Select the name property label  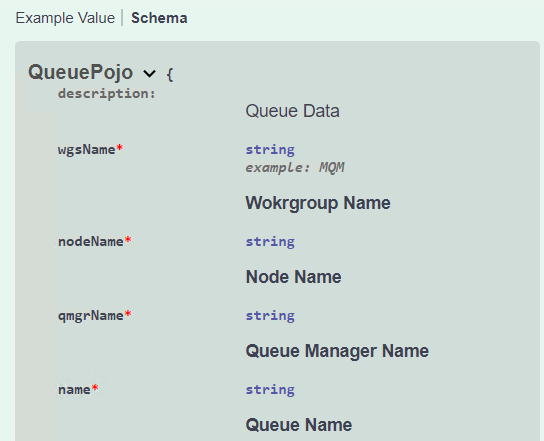74,390
